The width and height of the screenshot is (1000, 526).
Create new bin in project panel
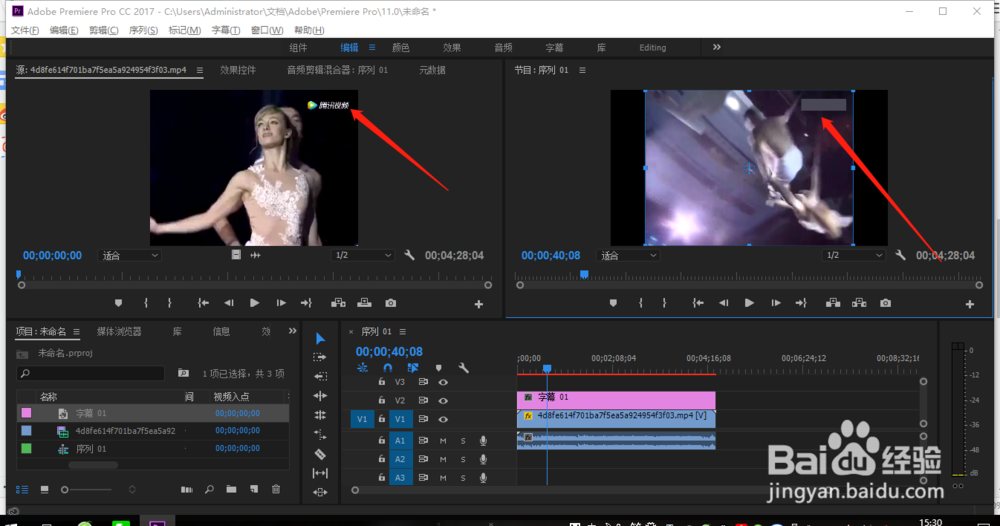tap(231, 490)
